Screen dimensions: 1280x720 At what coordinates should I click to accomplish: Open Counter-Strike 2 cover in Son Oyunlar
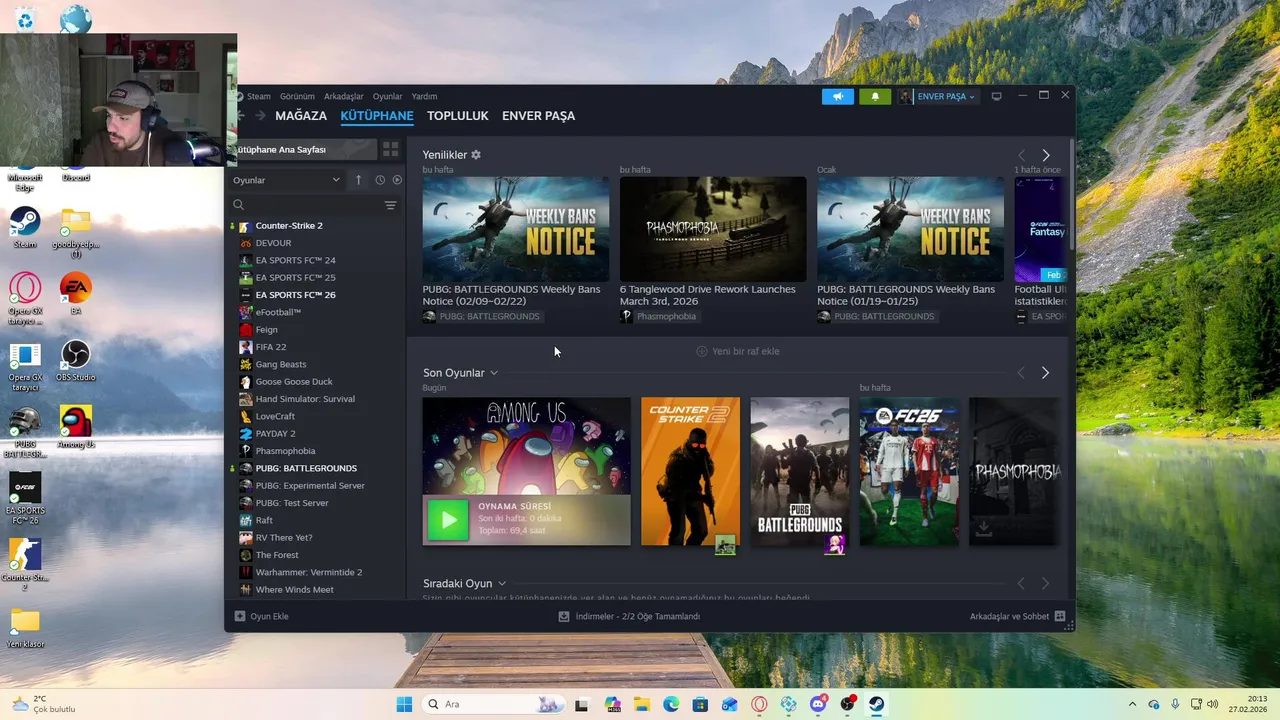point(690,472)
